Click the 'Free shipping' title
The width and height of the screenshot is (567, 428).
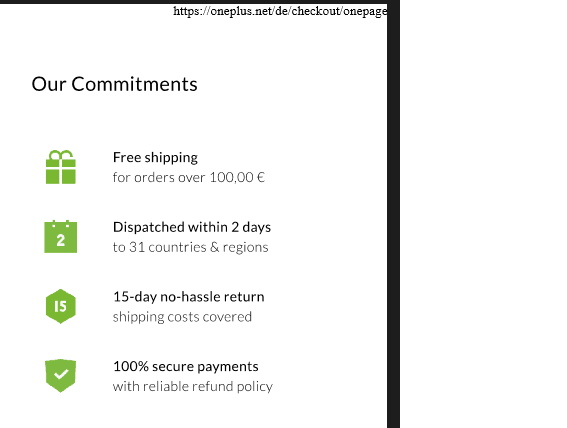pyautogui.click(x=155, y=158)
